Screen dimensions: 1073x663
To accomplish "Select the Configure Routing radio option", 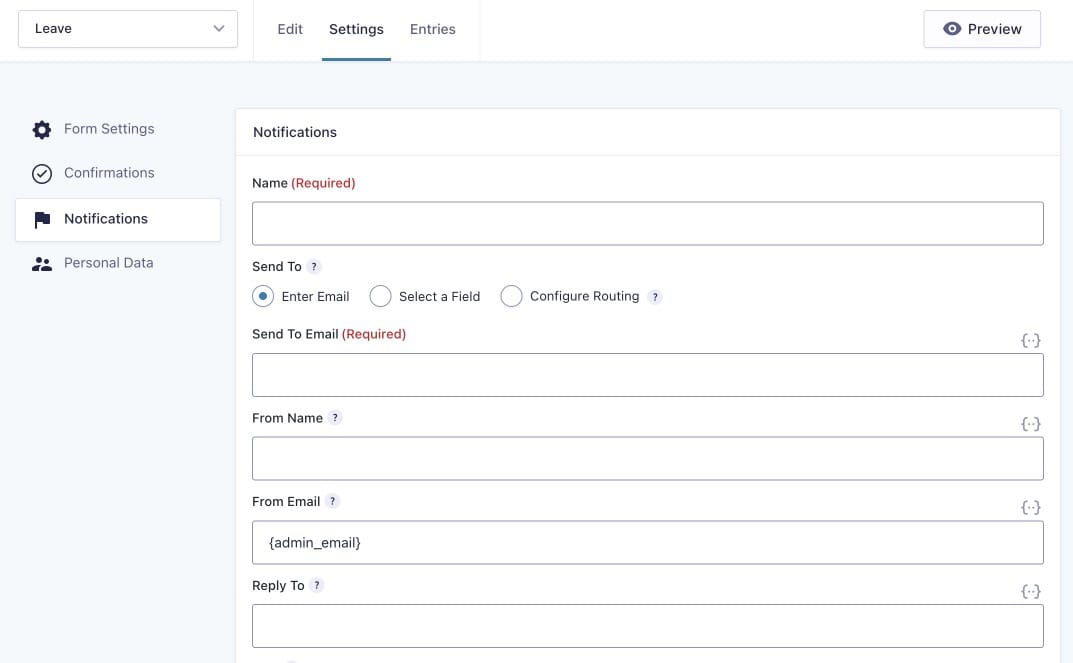I will coord(511,296).
